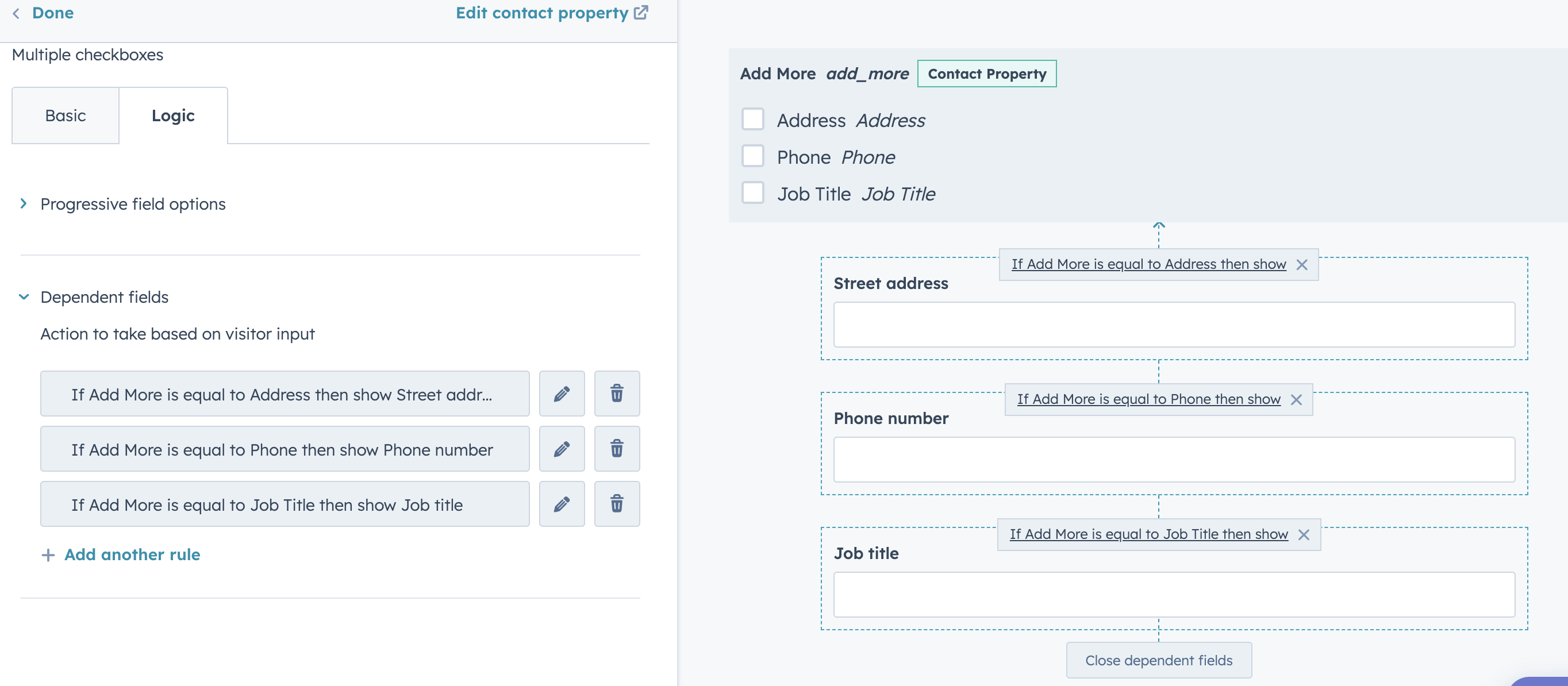Dismiss the Phone dependent field rule banner
1568x686 pixels.
1297,399
